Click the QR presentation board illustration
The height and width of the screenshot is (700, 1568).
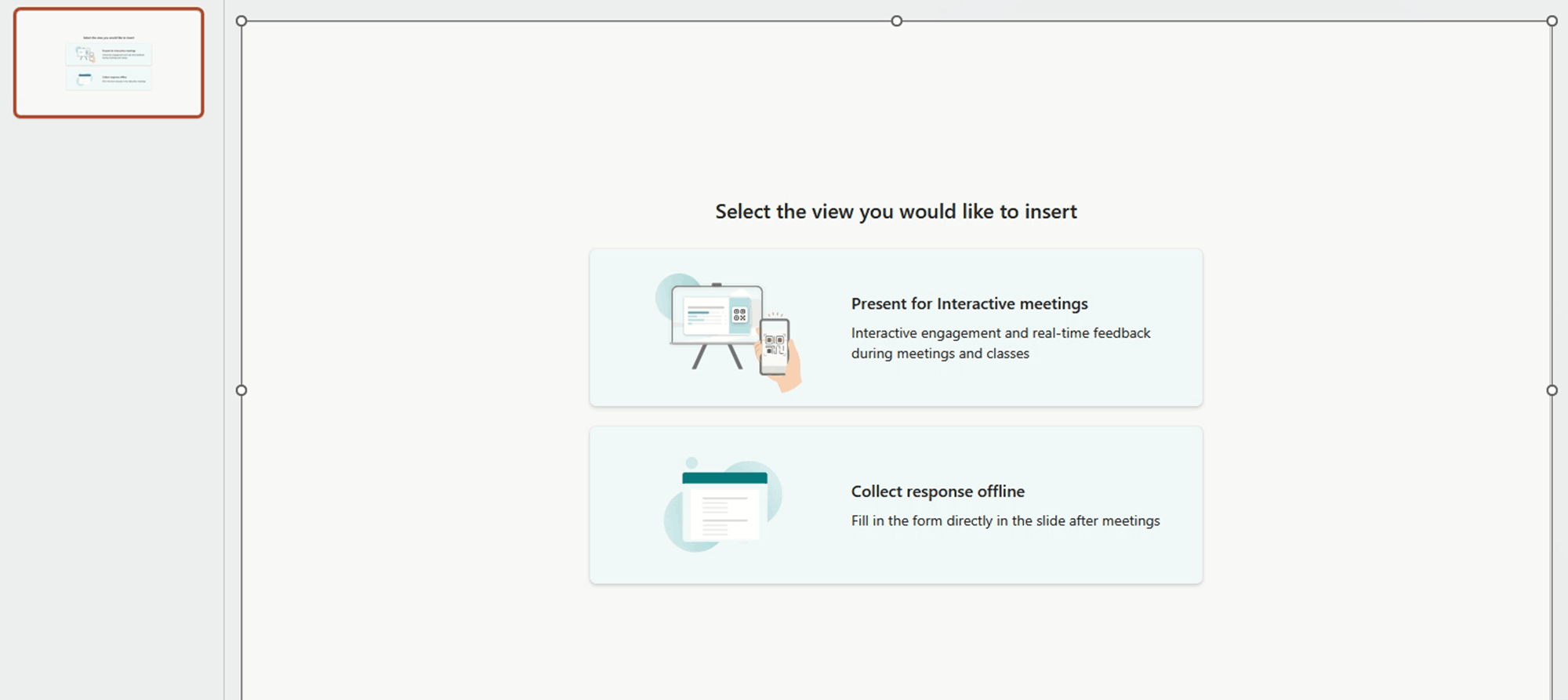click(x=728, y=332)
